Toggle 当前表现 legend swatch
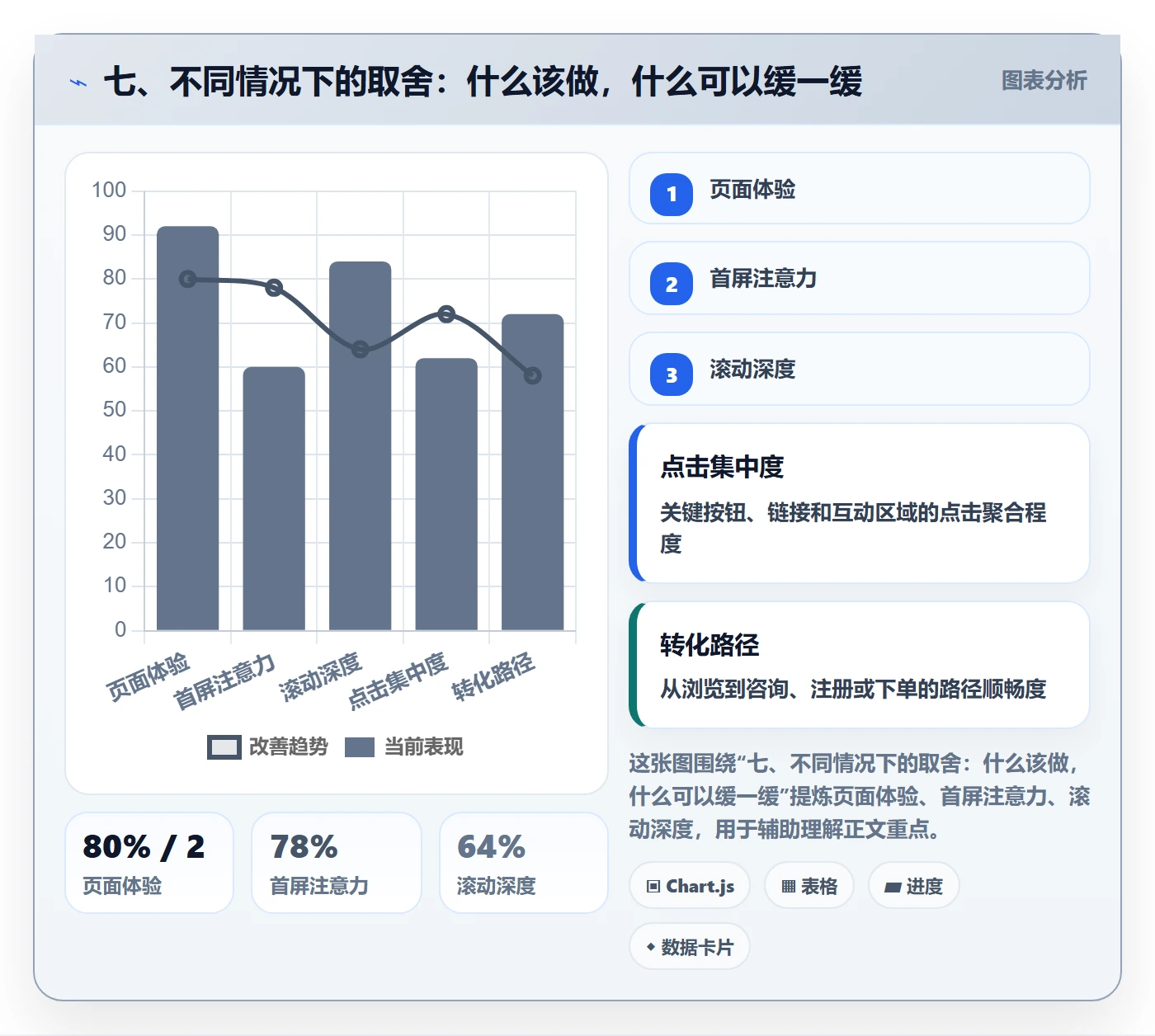 360,747
